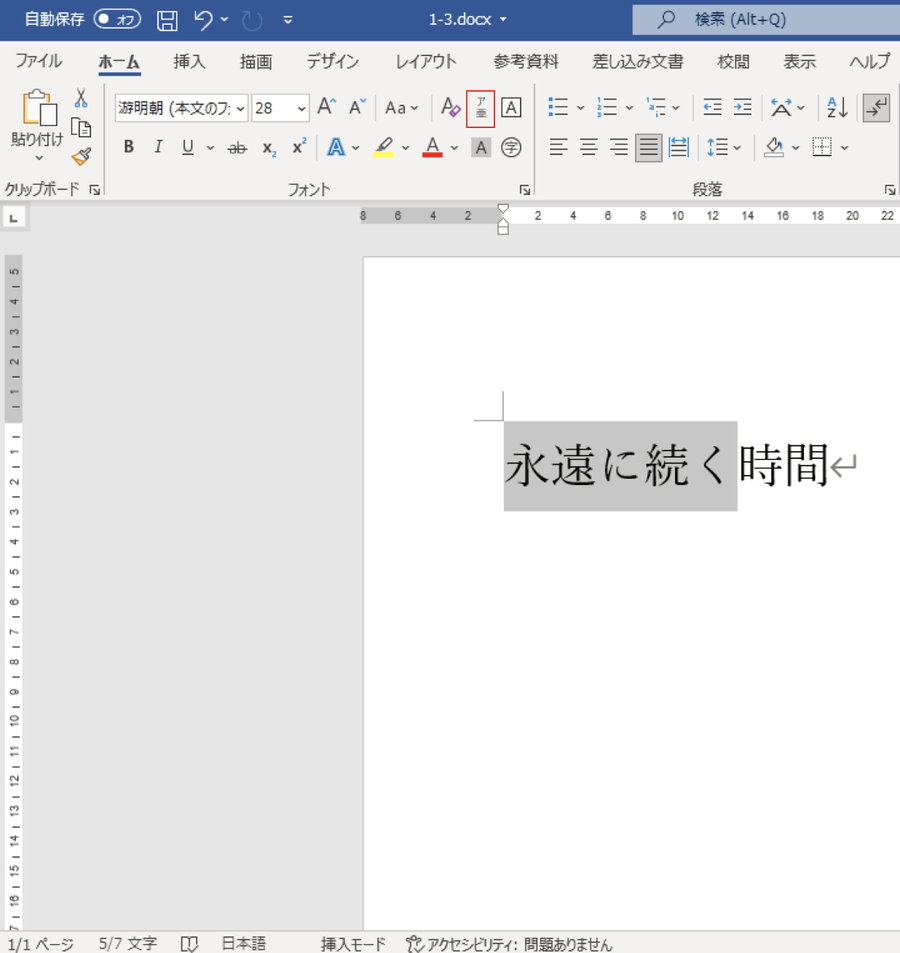Click the アクセシビリティ status indicator
The width and height of the screenshot is (900, 953).
tap(509, 944)
